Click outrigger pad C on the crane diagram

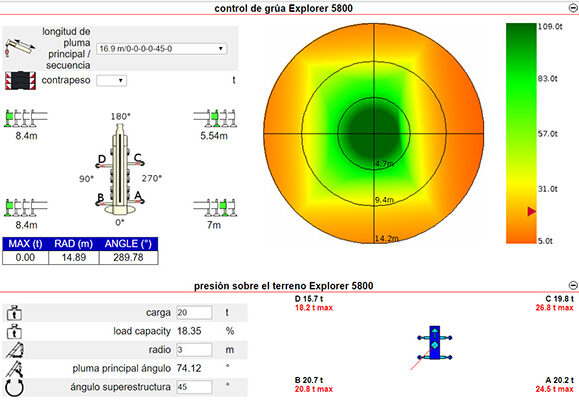click(x=142, y=163)
